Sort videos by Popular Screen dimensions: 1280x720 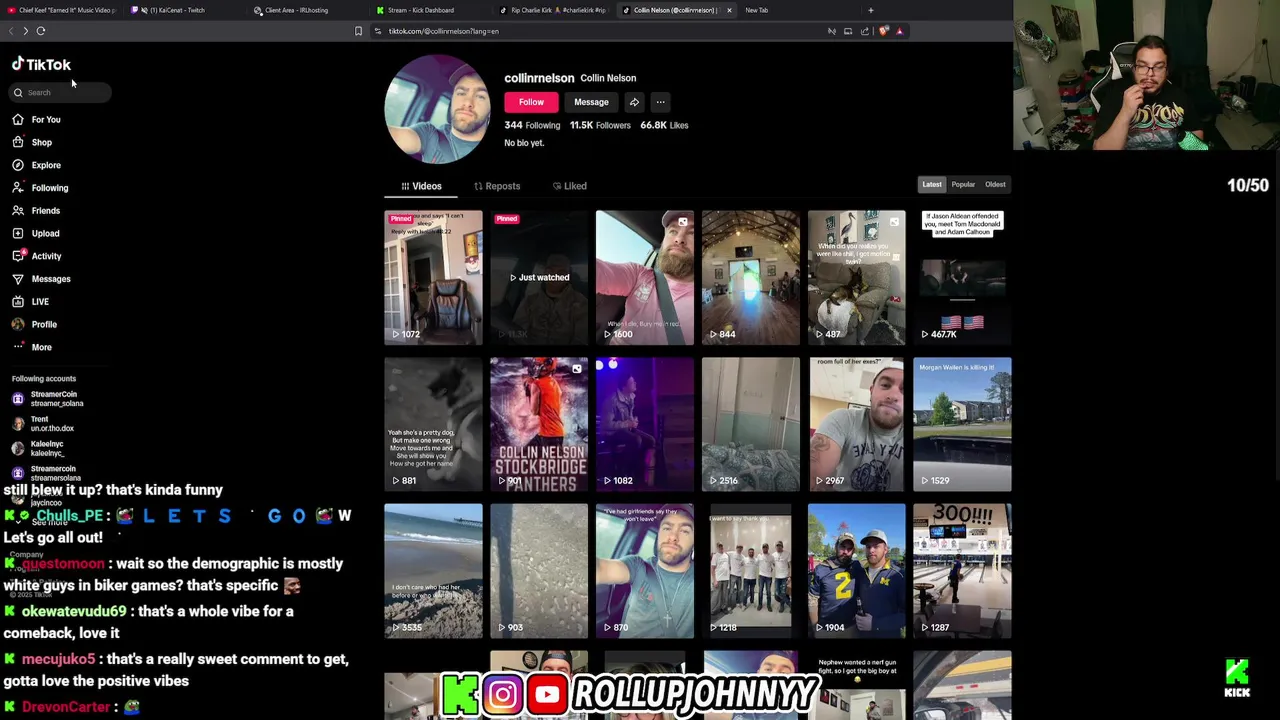963,185
